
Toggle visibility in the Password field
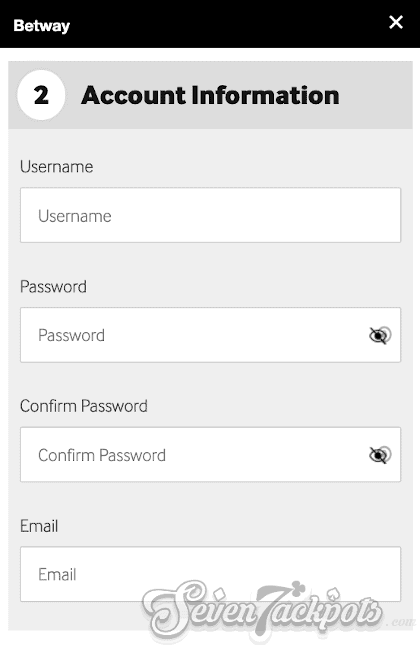(380, 335)
